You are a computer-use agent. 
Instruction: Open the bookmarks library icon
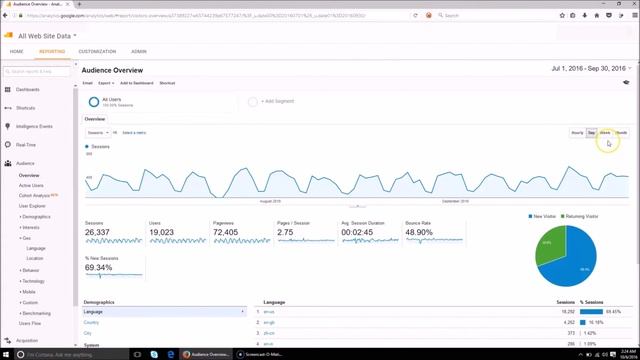click(x=573, y=16)
